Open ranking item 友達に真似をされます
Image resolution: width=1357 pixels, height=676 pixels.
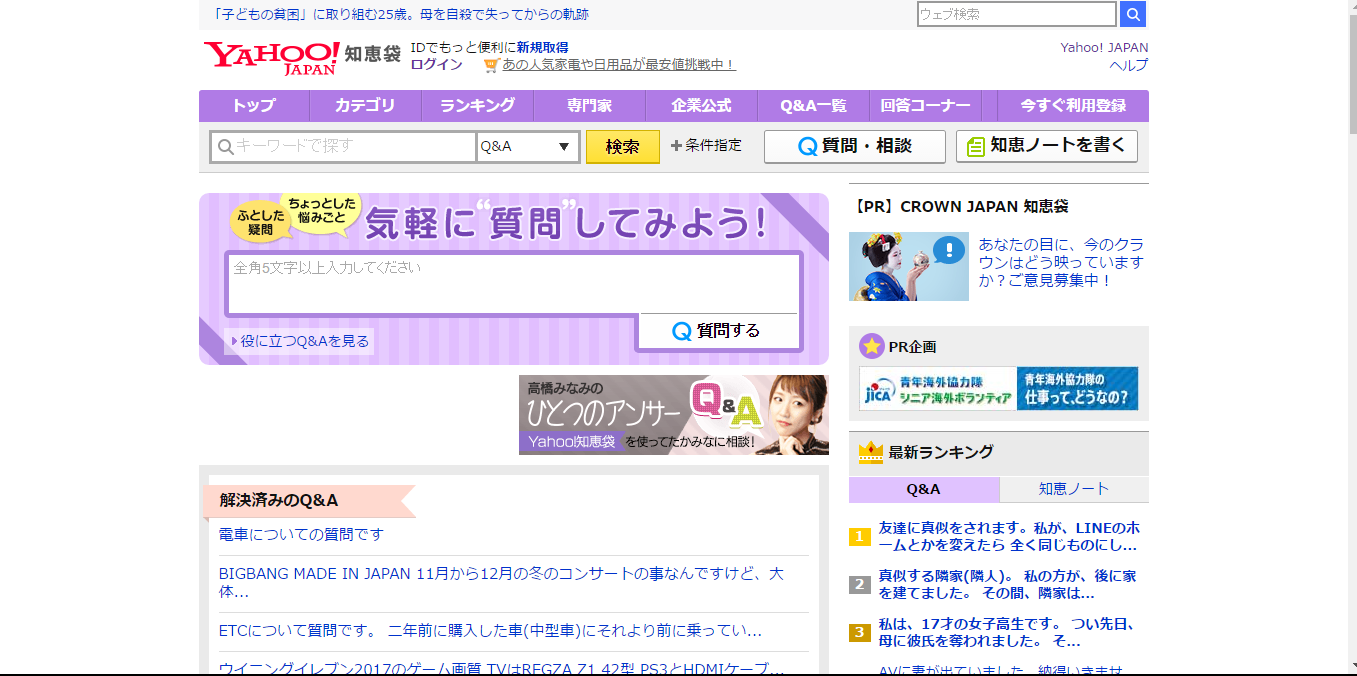click(x=1009, y=536)
